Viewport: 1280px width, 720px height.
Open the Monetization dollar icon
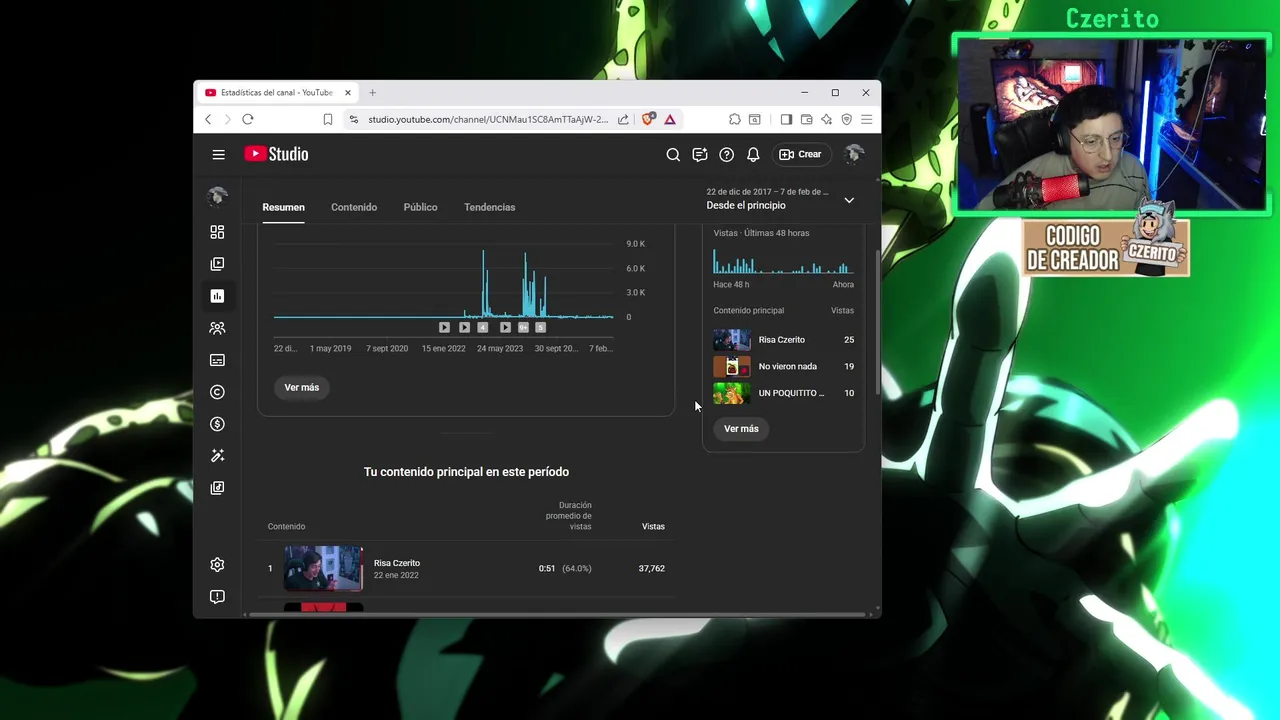[x=217, y=424]
